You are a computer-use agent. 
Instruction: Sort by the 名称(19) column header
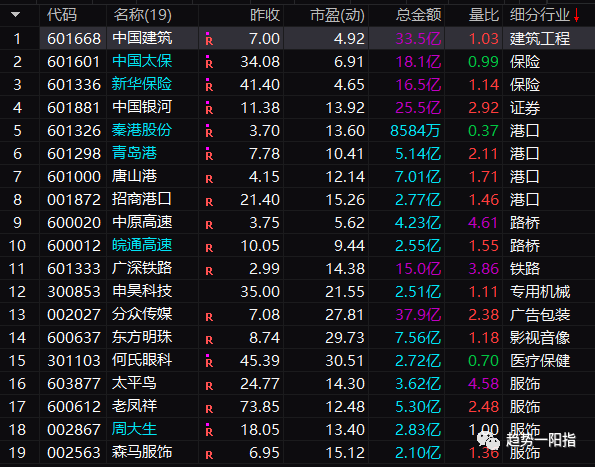(x=142, y=15)
